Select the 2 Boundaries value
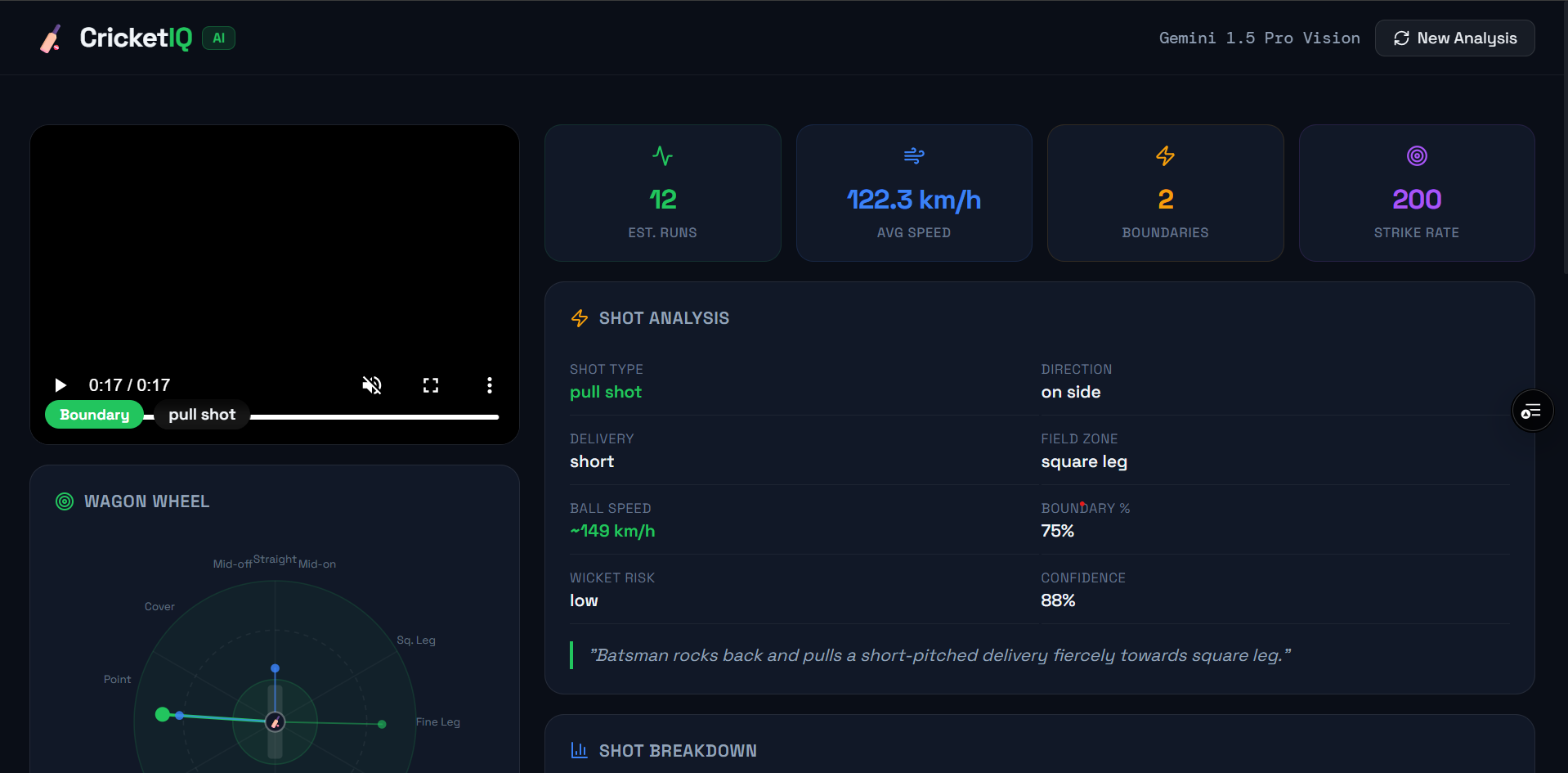The width and height of the screenshot is (1568, 773). tap(1166, 200)
